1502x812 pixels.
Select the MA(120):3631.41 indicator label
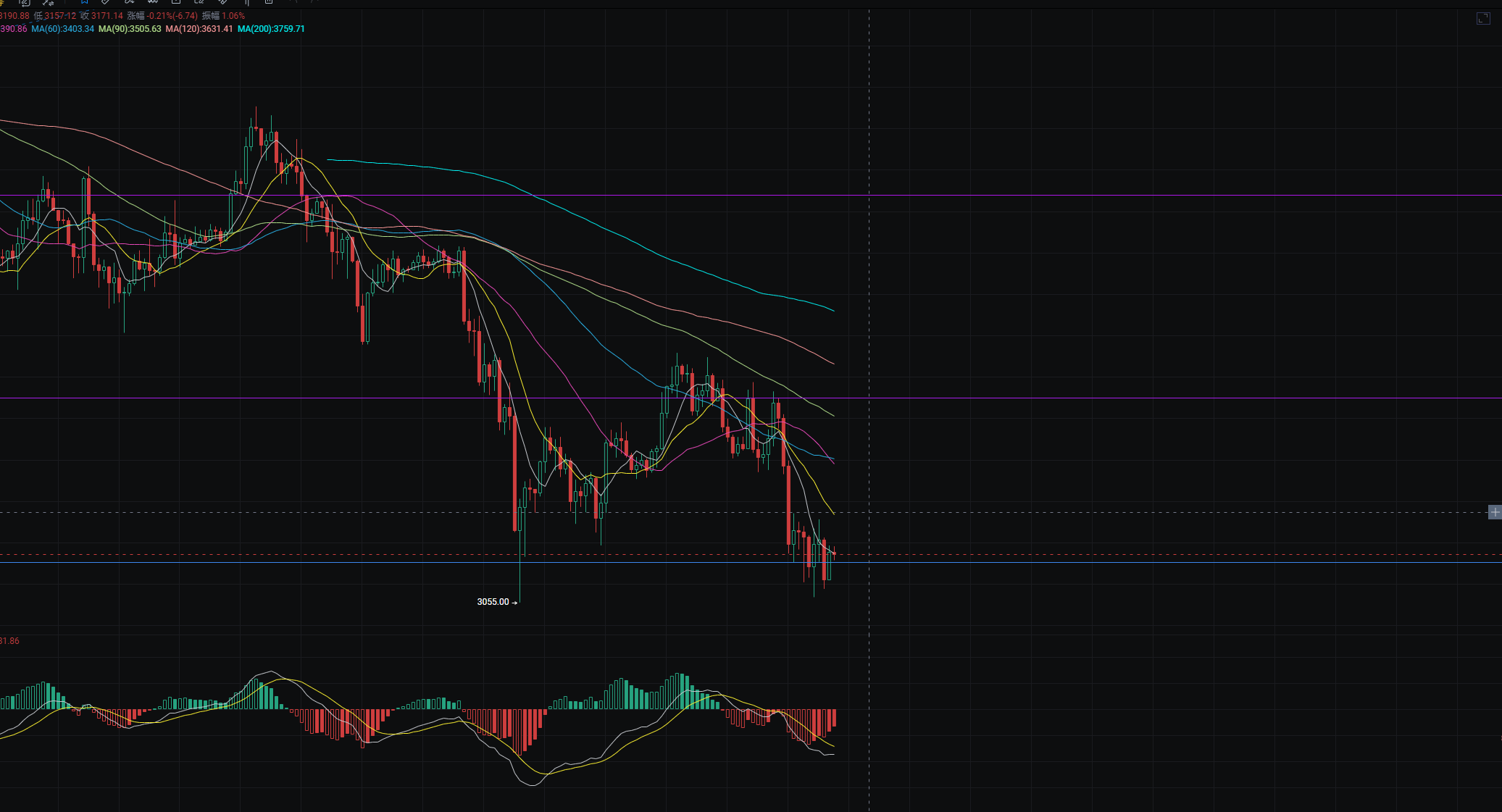(199, 29)
